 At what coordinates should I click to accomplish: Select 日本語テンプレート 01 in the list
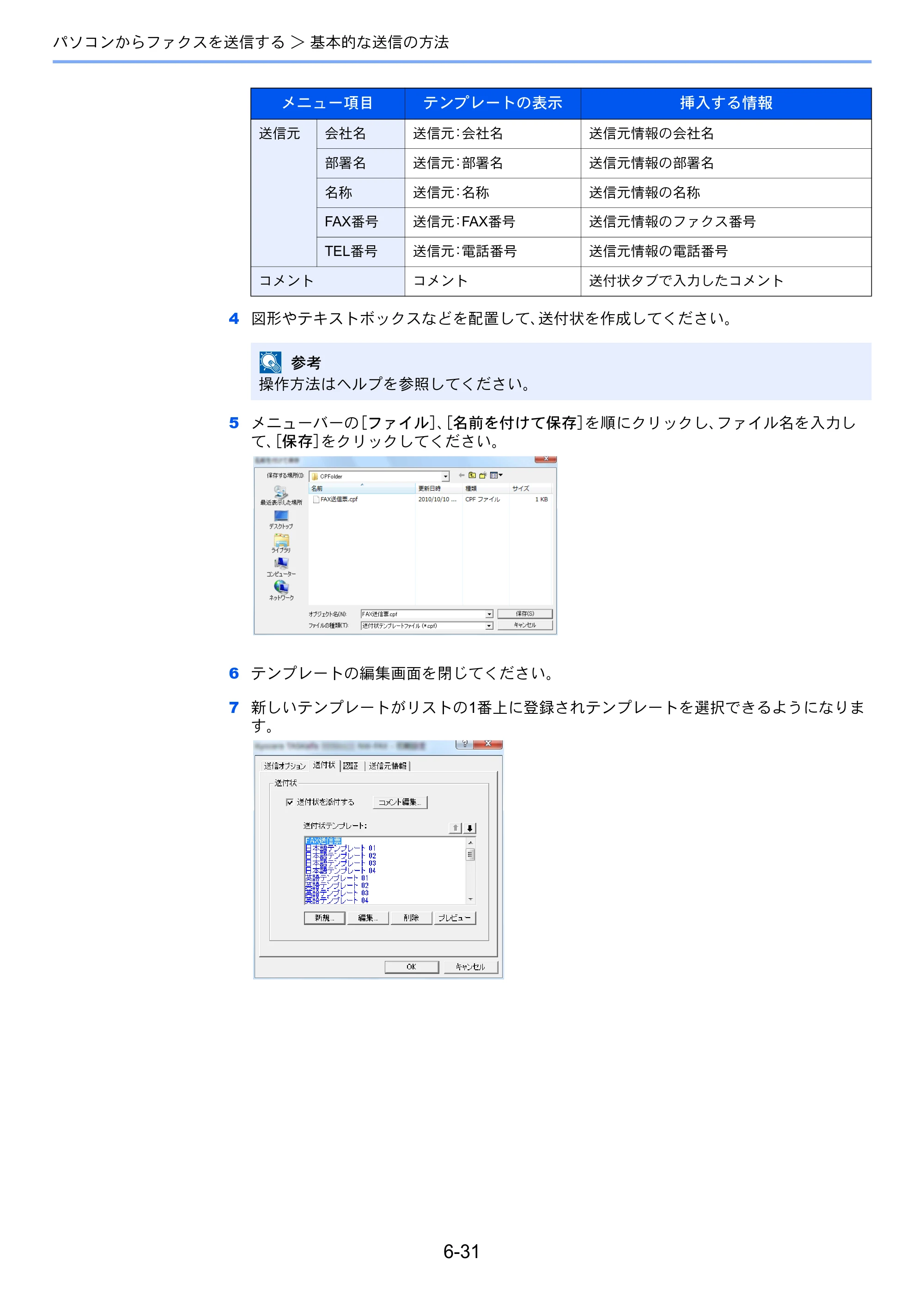pyautogui.click(x=340, y=848)
